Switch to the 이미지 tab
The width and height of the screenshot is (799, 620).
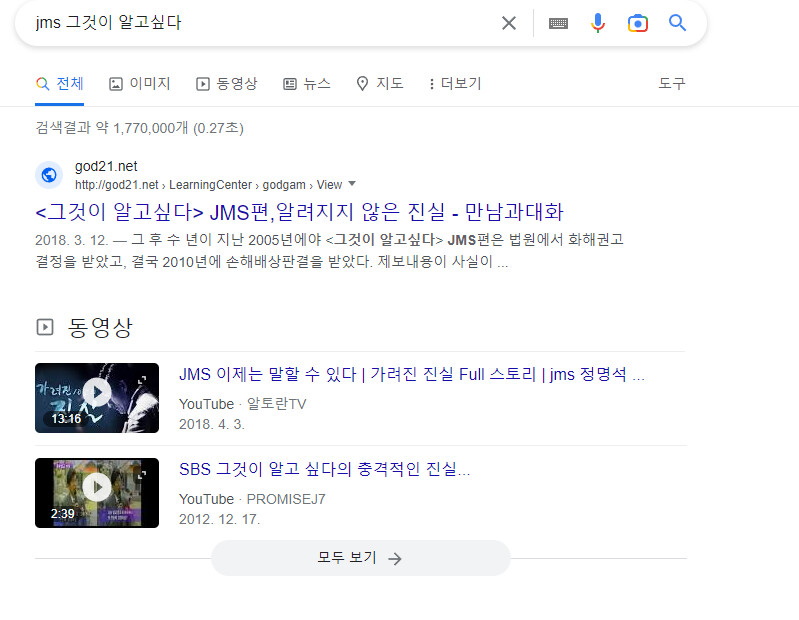[x=140, y=84]
